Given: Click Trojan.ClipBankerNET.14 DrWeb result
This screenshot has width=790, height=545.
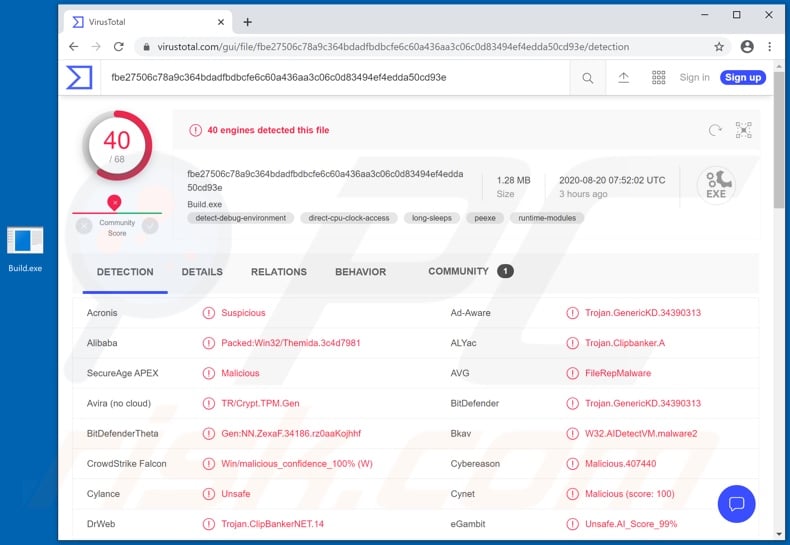Looking at the screenshot, I should 272,524.
